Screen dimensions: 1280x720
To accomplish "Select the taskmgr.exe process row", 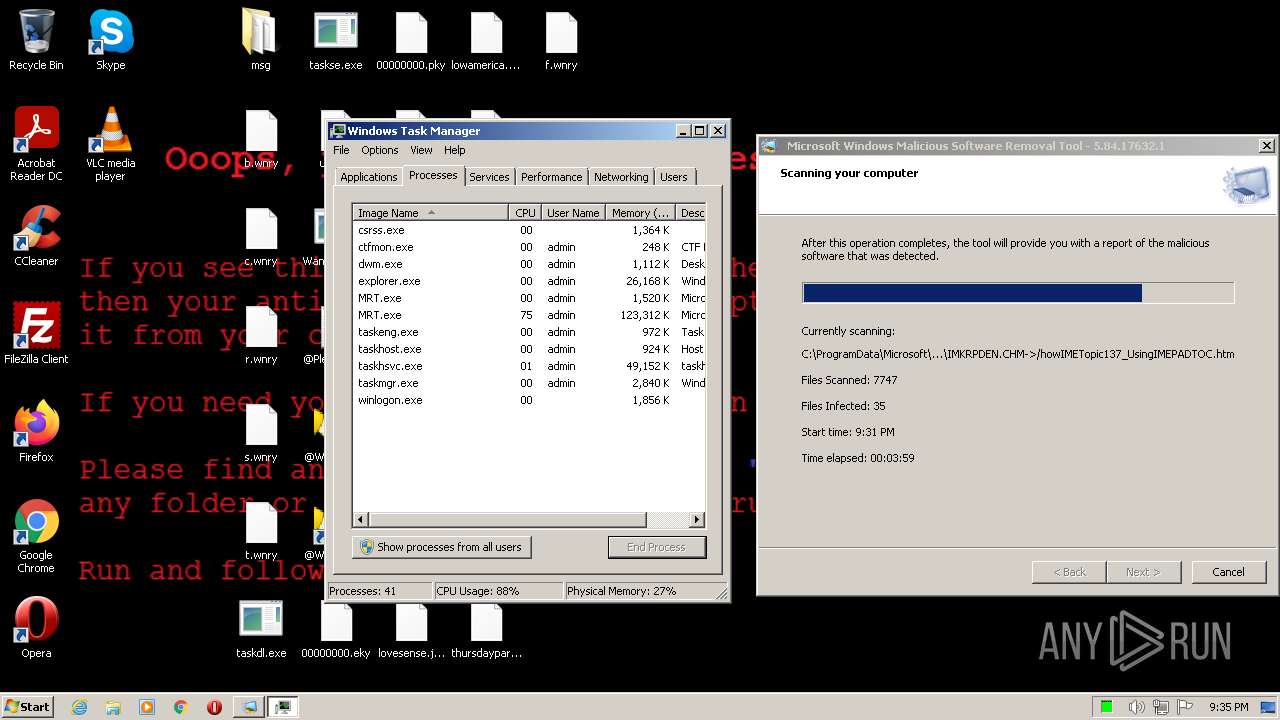I will point(529,383).
